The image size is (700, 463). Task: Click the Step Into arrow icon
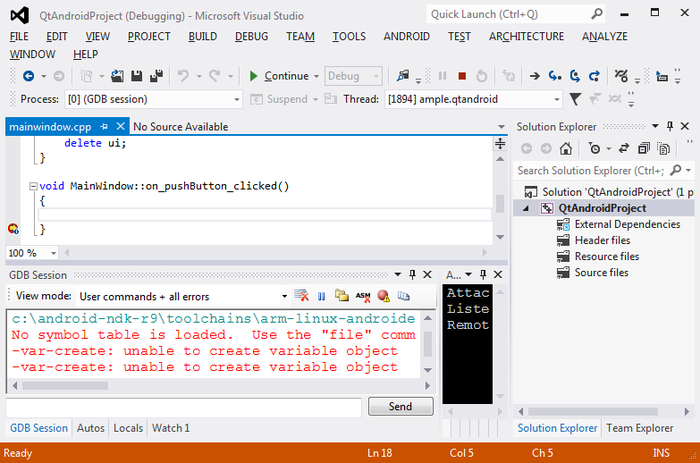coord(554,76)
